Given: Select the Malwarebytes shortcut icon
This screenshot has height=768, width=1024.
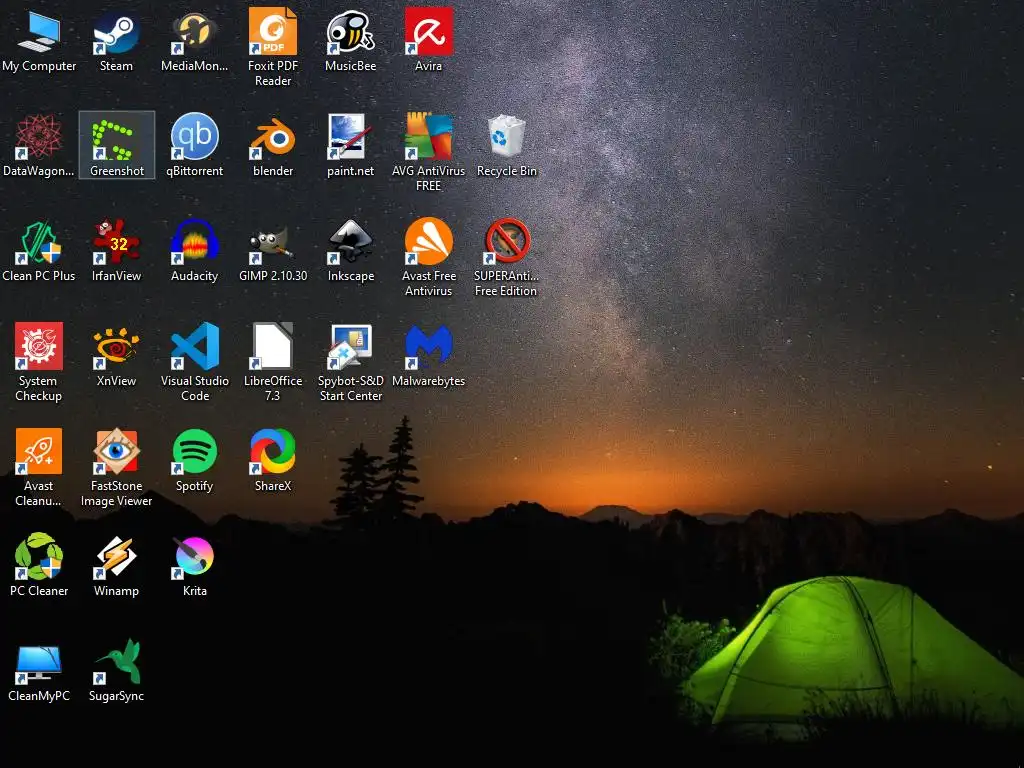Looking at the screenshot, I should click(428, 347).
